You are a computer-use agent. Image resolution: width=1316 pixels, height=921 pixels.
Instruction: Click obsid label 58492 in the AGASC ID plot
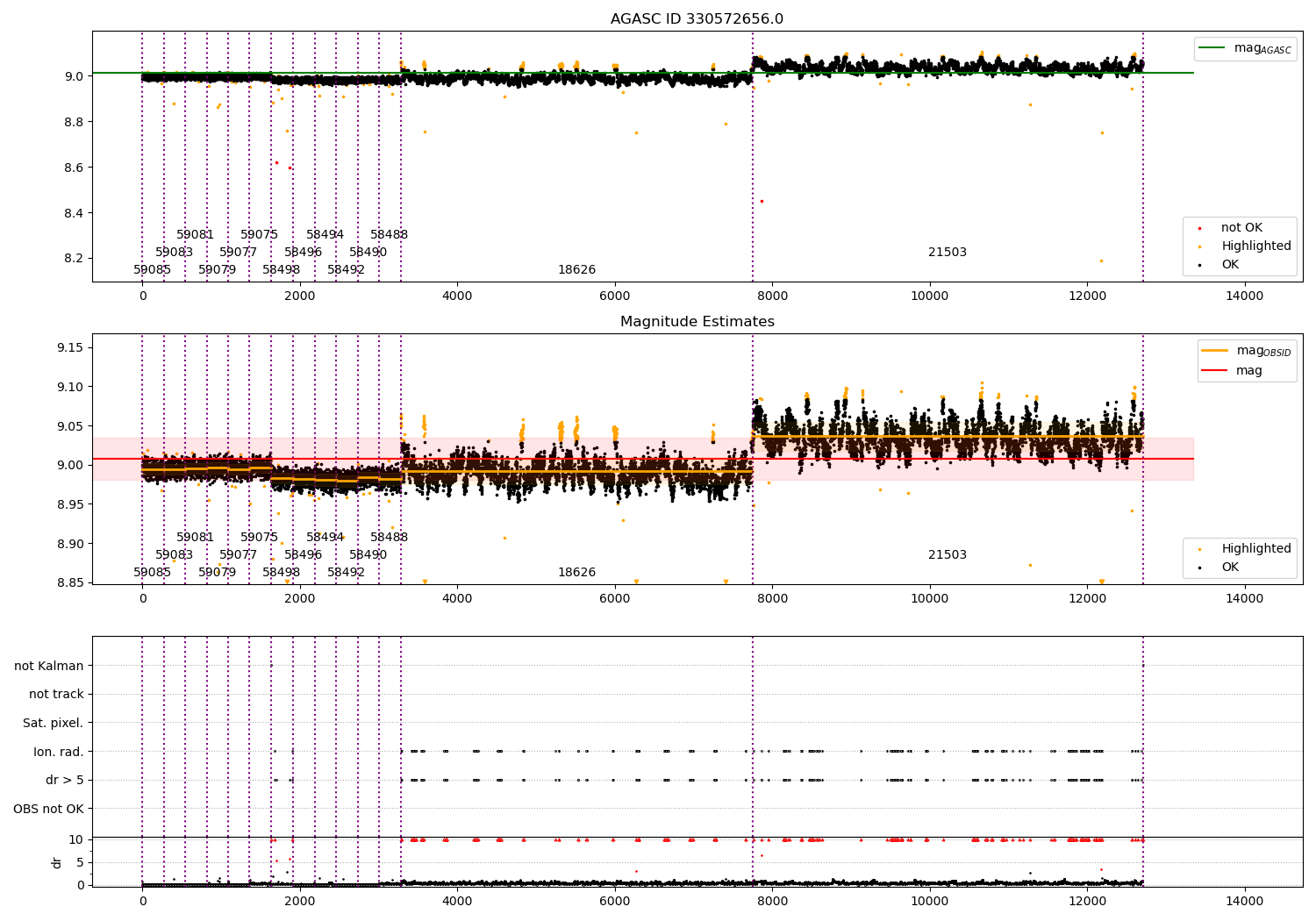point(347,270)
